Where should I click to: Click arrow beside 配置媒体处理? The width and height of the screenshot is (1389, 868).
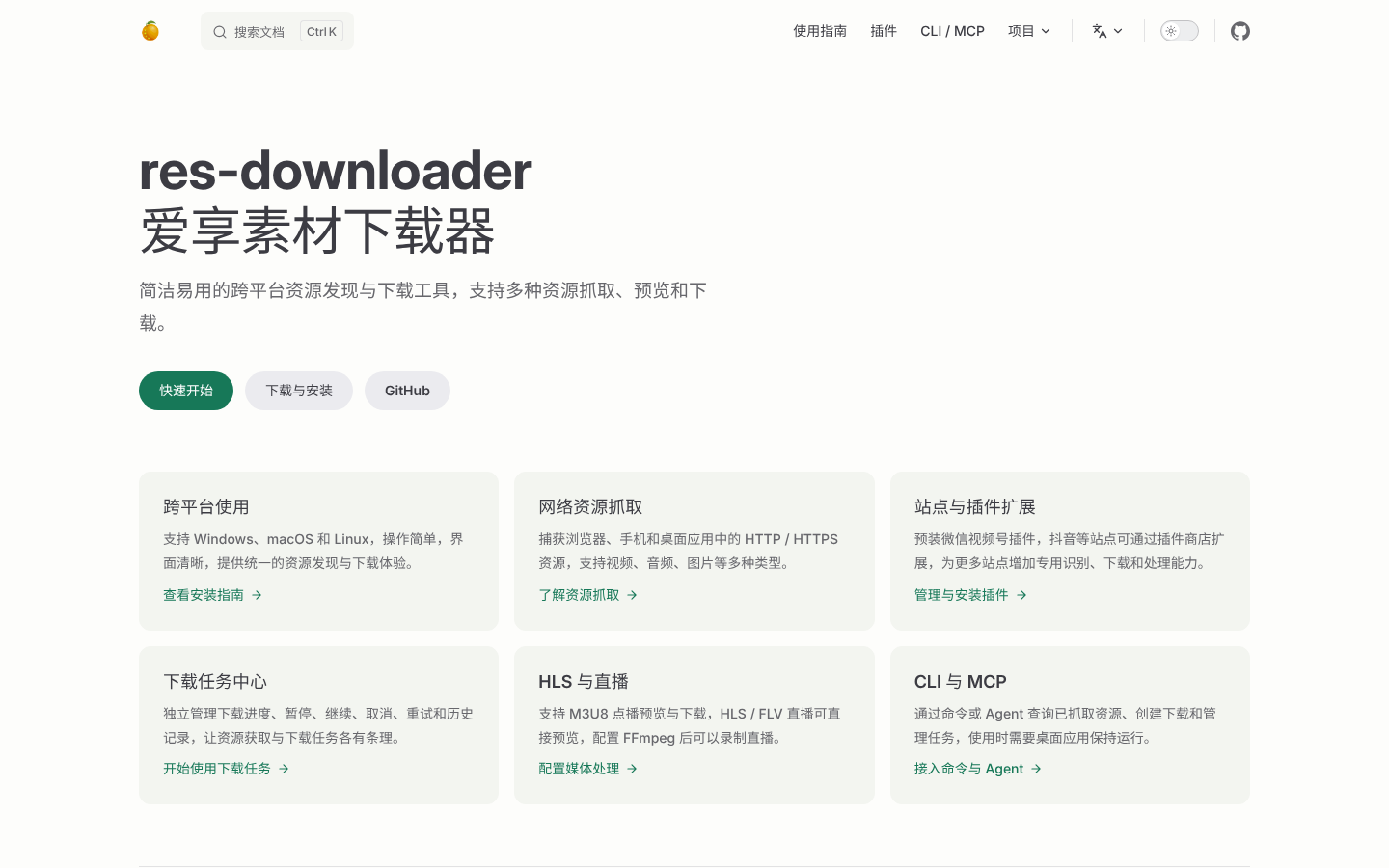pyautogui.click(x=632, y=769)
